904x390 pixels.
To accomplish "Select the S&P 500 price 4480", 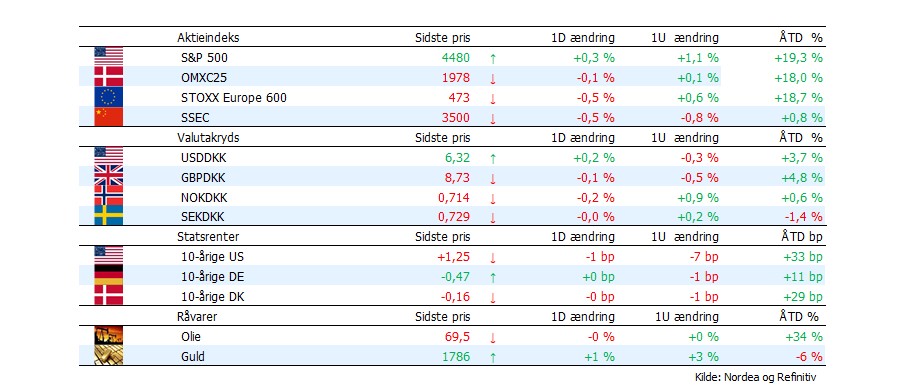I will pyautogui.click(x=457, y=58).
